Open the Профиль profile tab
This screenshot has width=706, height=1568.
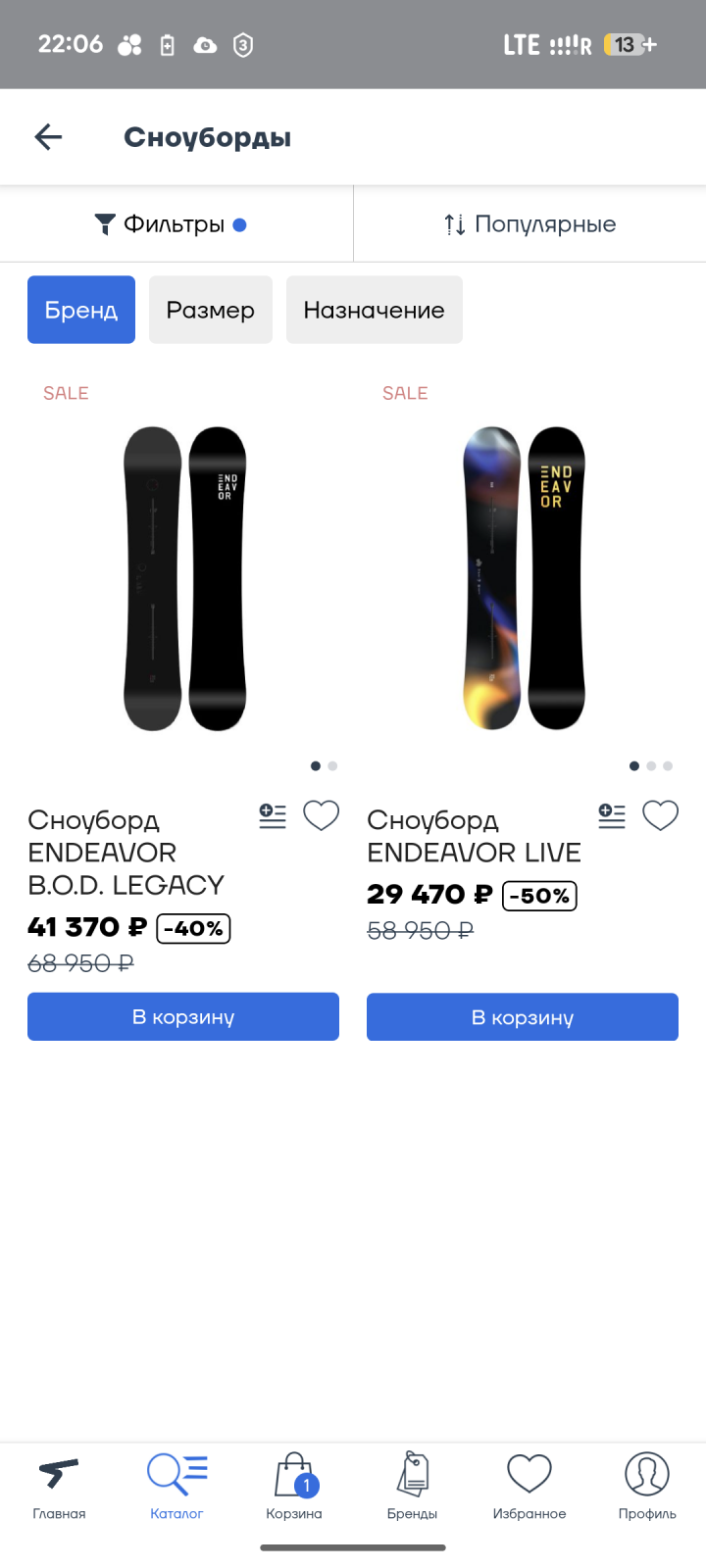(647, 1486)
